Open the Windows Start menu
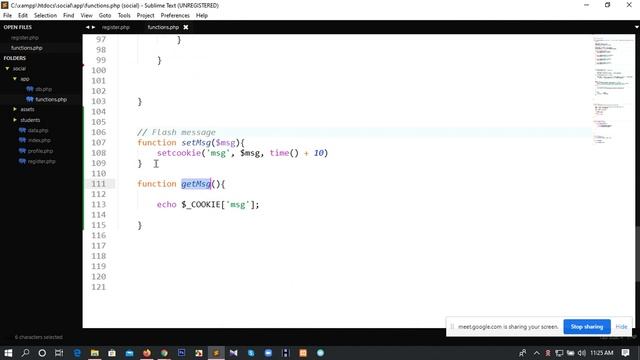 (x=8, y=353)
